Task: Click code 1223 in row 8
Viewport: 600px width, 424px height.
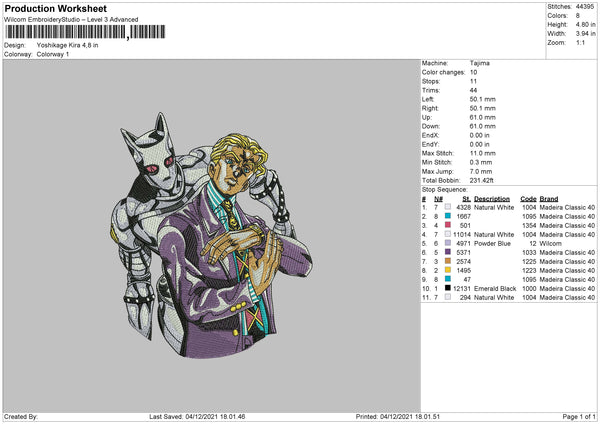Action: 529,271
